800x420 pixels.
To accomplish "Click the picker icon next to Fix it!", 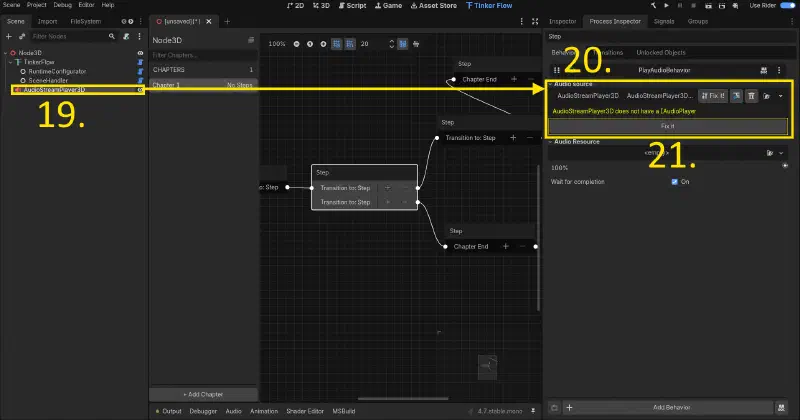I will coord(736,96).
